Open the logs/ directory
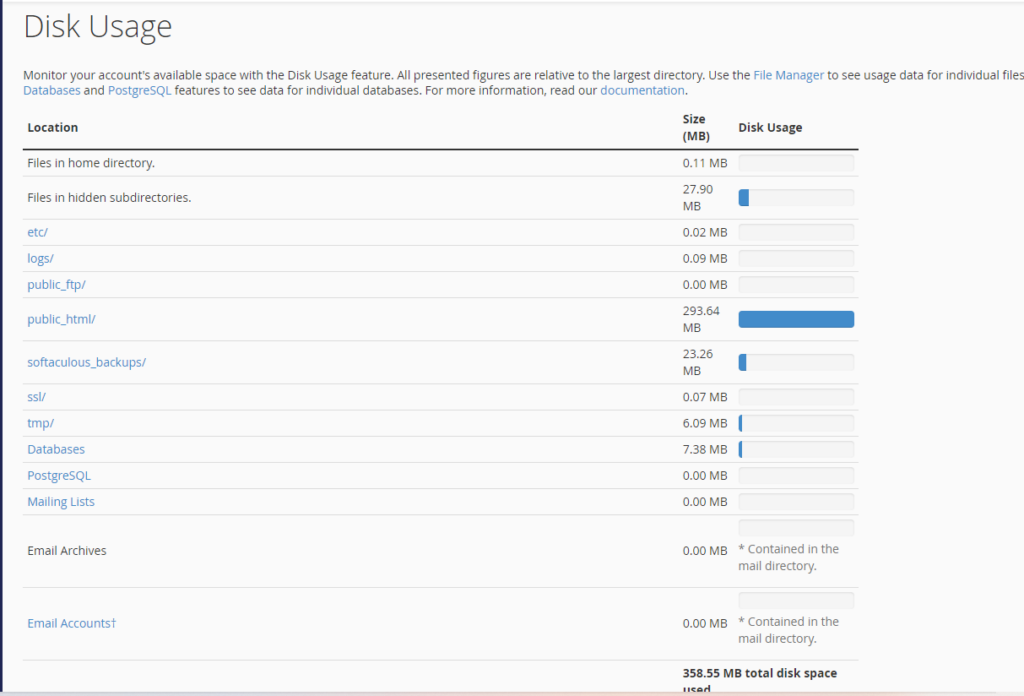Screen dimensions: 1024x696 (39, 258)
